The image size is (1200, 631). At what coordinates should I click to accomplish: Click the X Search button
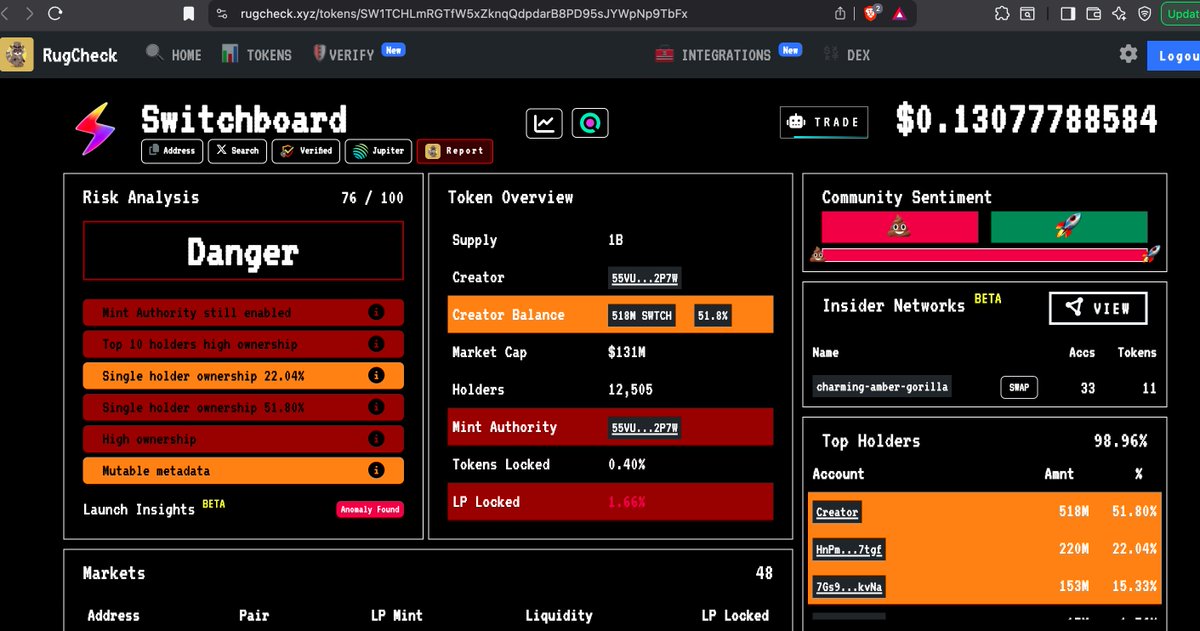tap(237, 151)
